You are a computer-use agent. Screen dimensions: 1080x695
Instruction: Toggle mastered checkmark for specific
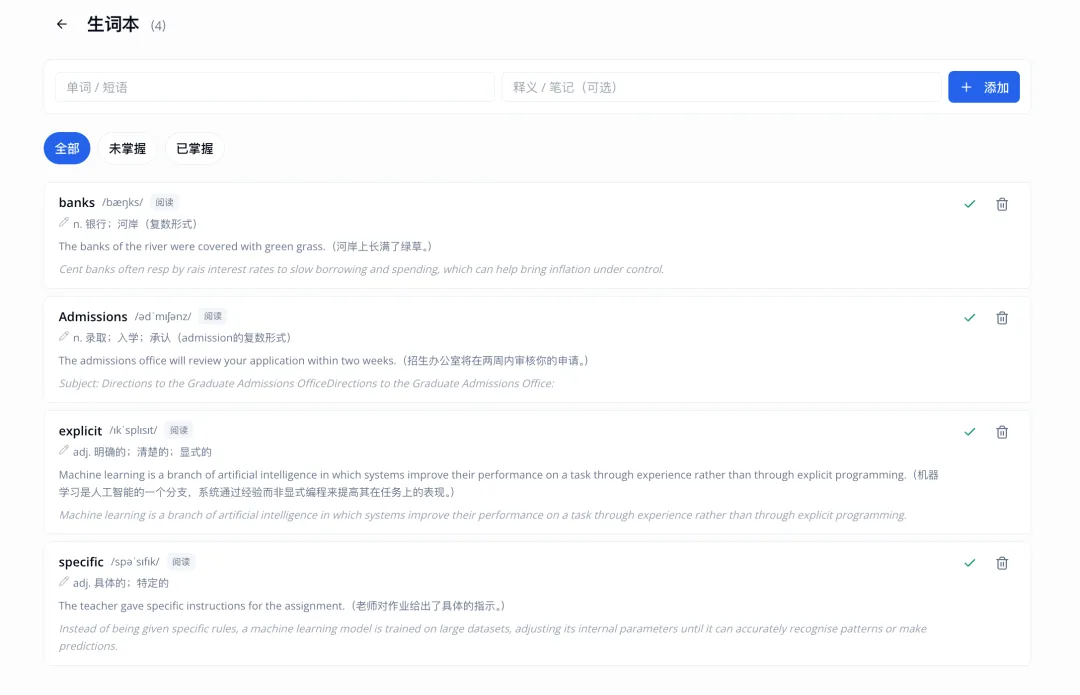coord(970,563)
